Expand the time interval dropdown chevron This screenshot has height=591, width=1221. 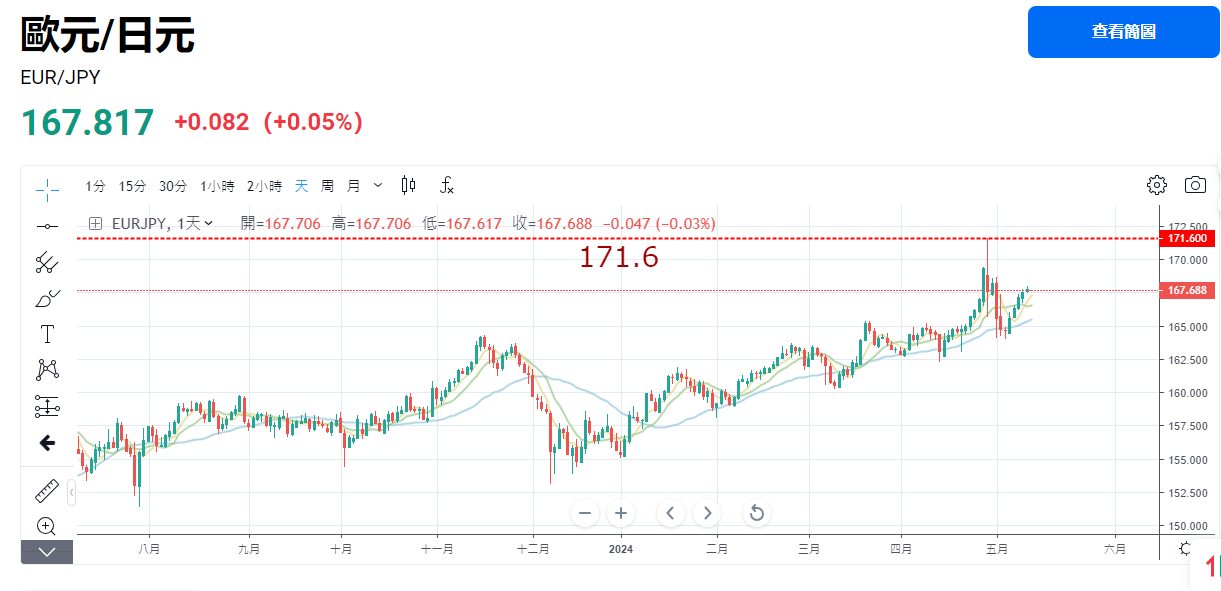[x=378, y=185]
